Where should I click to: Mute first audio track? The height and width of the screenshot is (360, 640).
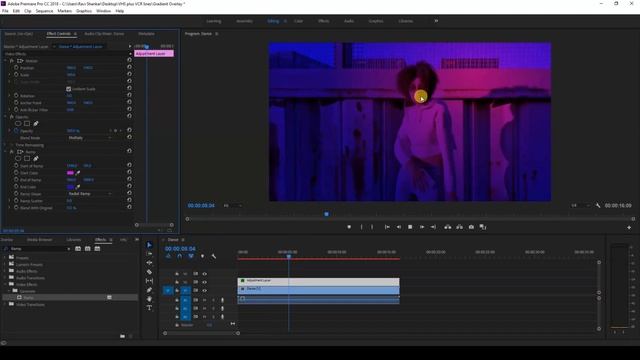click(x=204, y=300)
